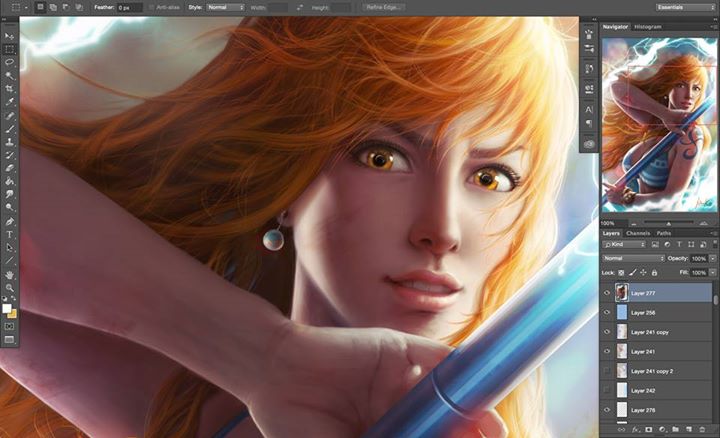
Task: Pick the Crop tool
Action: click(10, 89)
